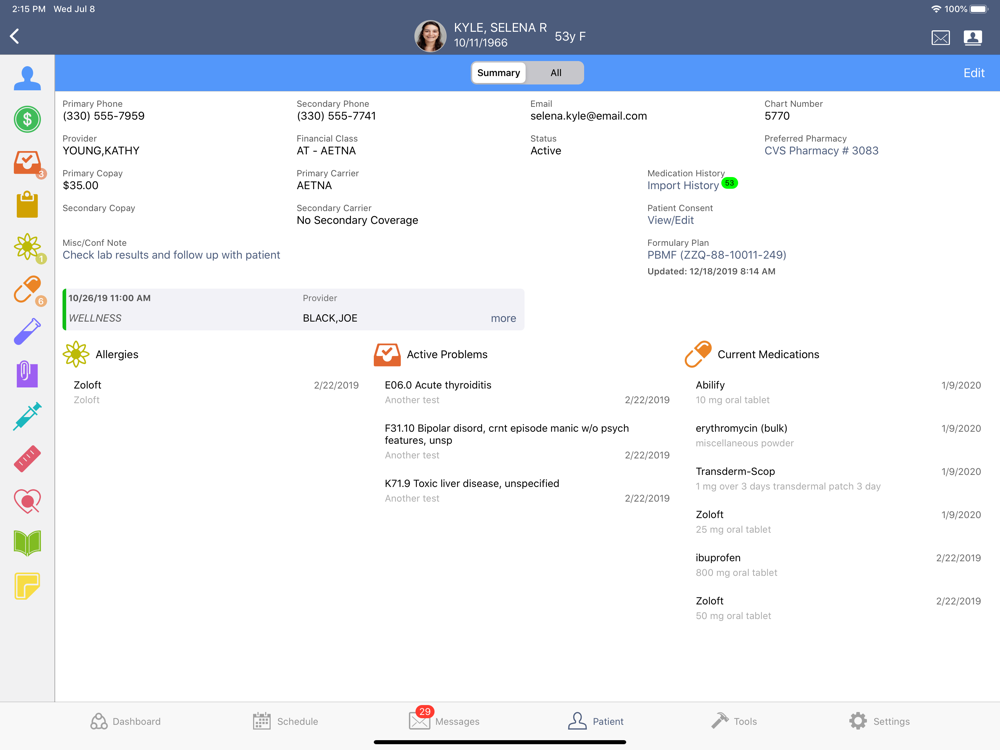This screenshot has height=750, width=1000.
Task: Tap the Allergies section flower icon
Action: click(76, 354)
